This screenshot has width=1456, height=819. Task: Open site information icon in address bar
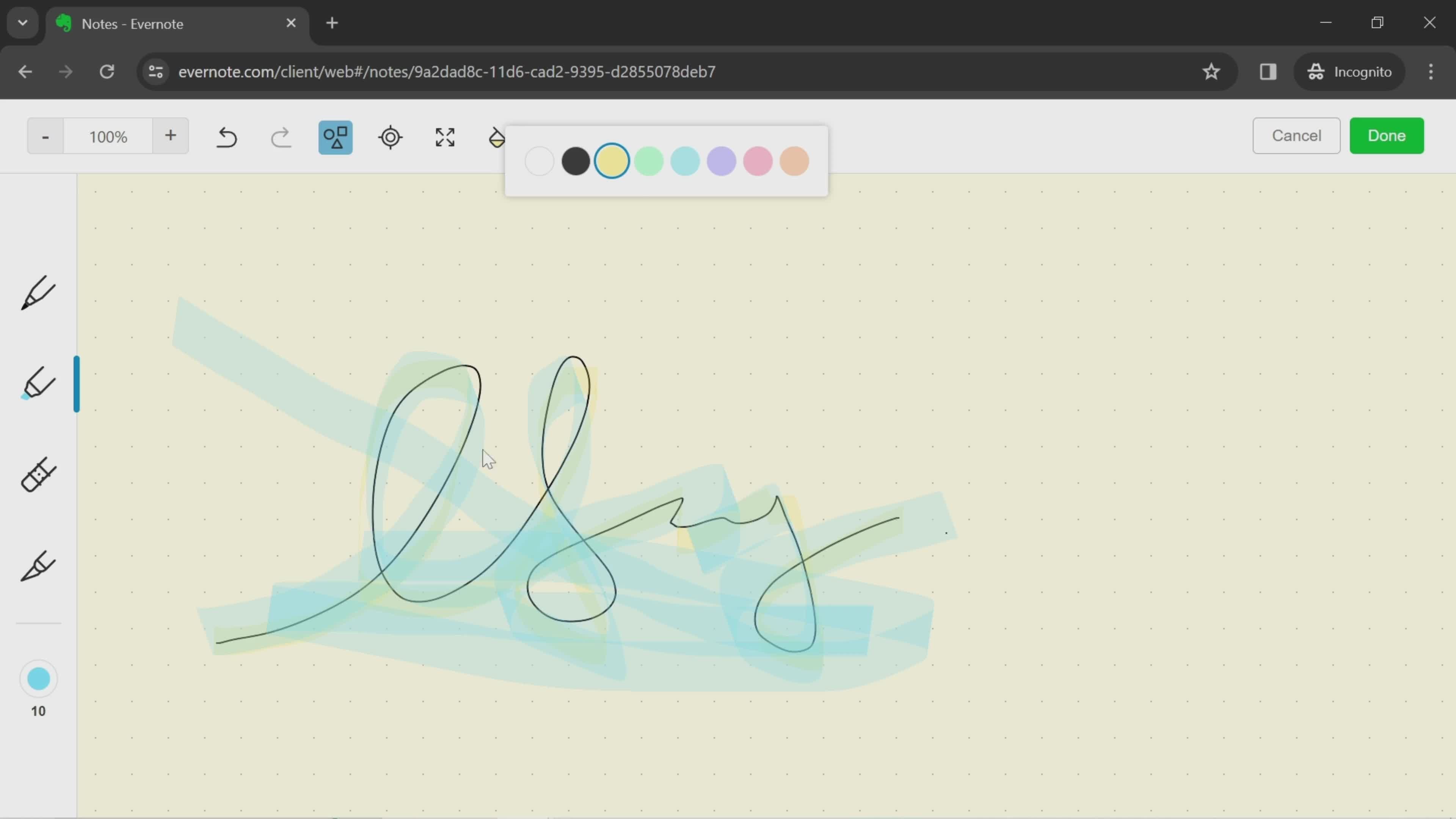[x=155, y=72]
